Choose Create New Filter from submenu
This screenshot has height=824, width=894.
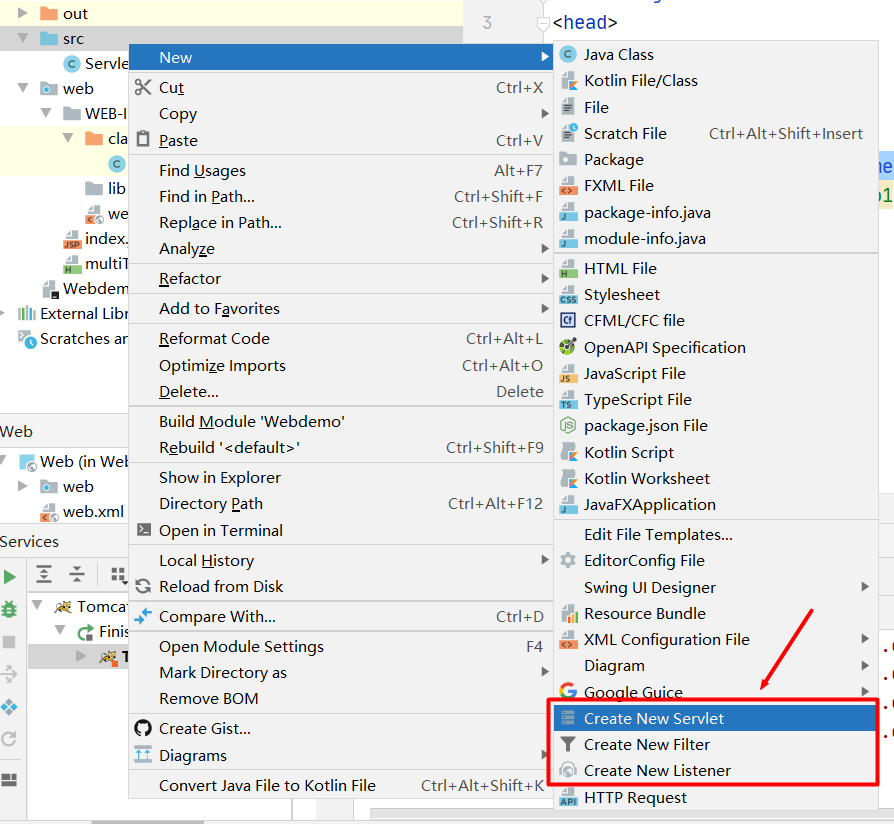[646, 744]
